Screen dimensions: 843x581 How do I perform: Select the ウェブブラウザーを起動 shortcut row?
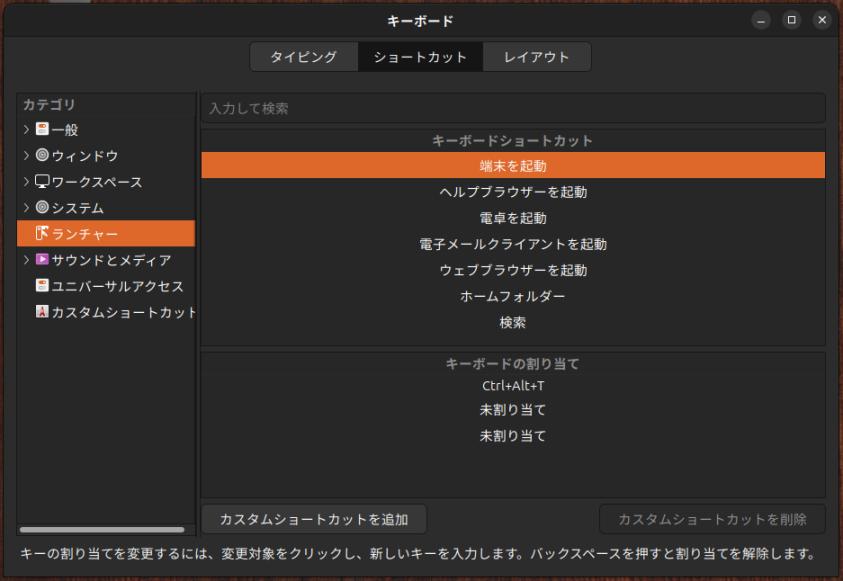tap(513, 270)
